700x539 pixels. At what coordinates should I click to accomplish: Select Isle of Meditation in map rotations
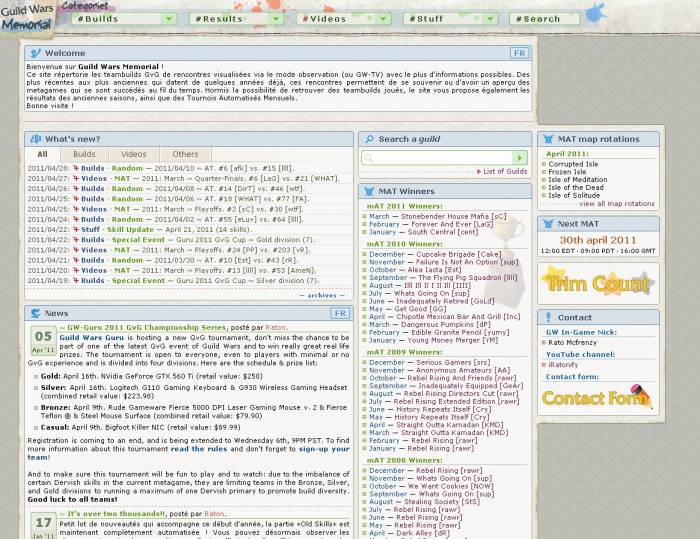coord(578,180)
